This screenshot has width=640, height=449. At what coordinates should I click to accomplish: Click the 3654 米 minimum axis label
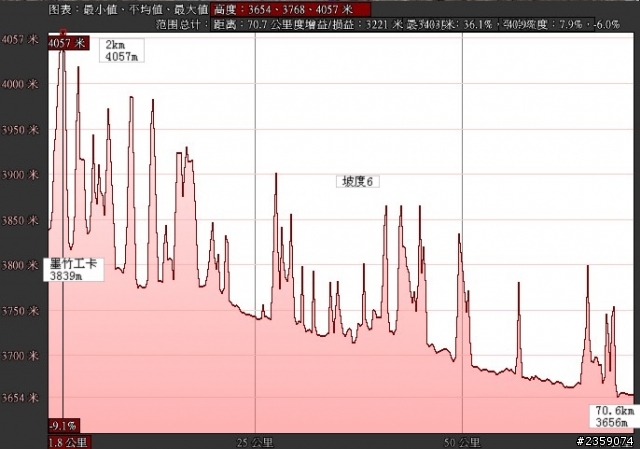(20, 398)
